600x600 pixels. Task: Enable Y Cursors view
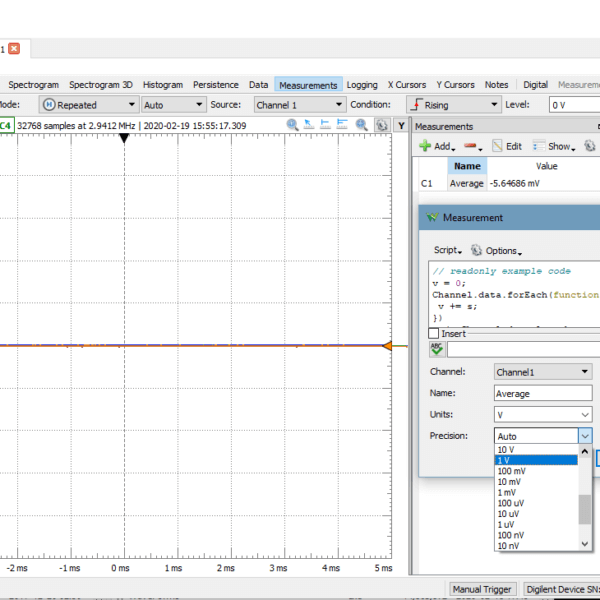click(x=455, y=85)
